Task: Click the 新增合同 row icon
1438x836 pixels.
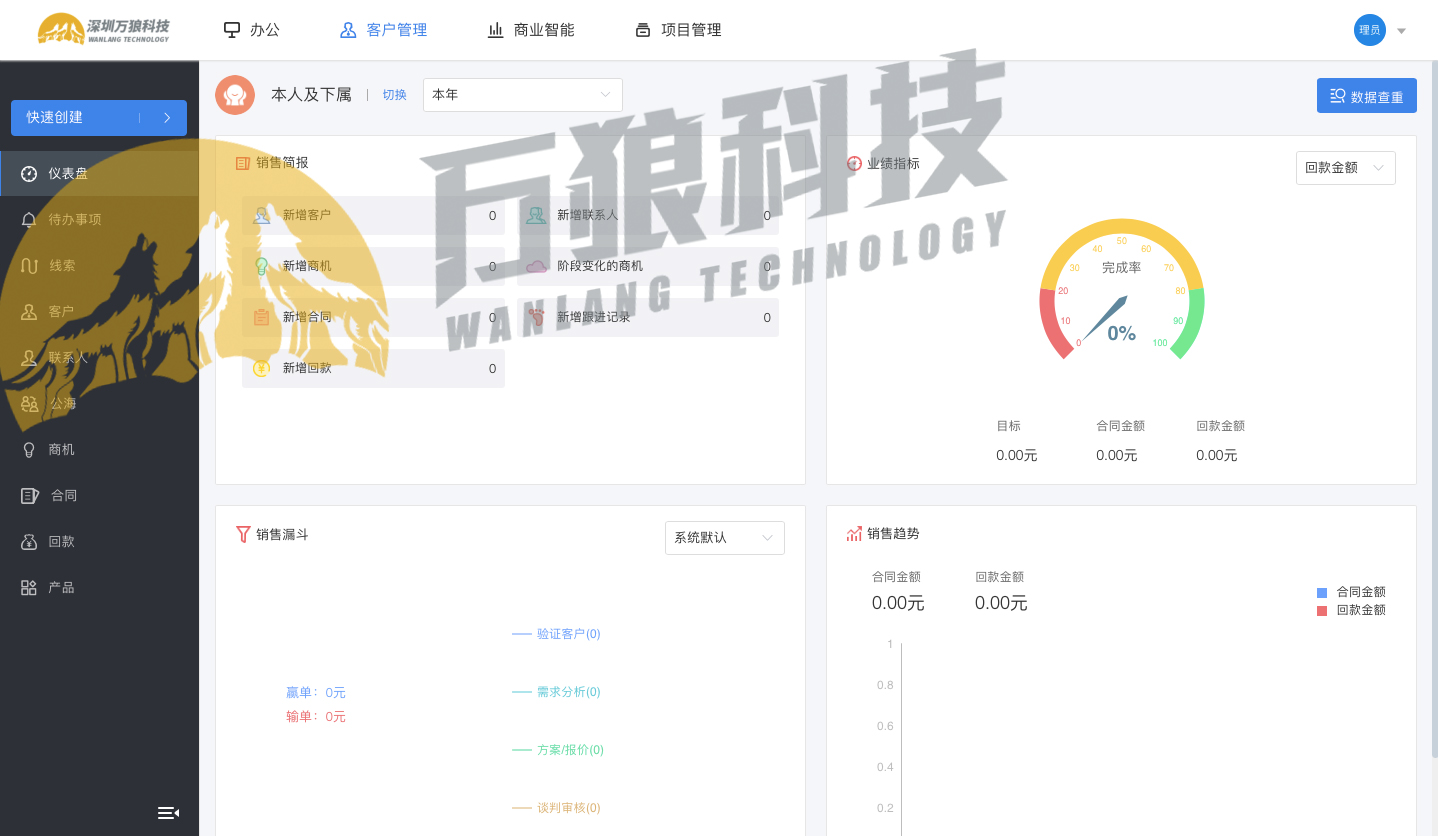Action: pos(262,317)
